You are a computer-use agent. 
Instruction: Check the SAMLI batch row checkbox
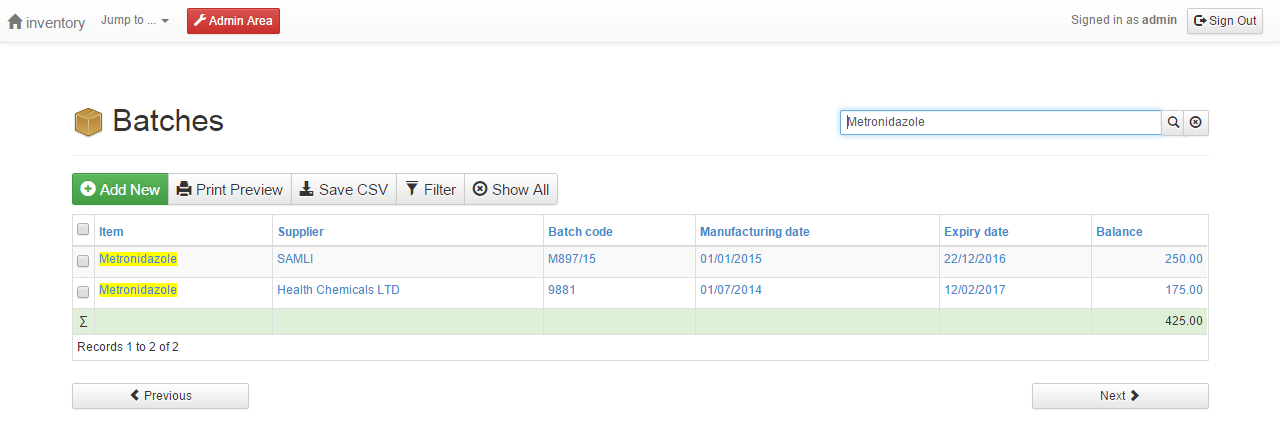tap(83, 261)
